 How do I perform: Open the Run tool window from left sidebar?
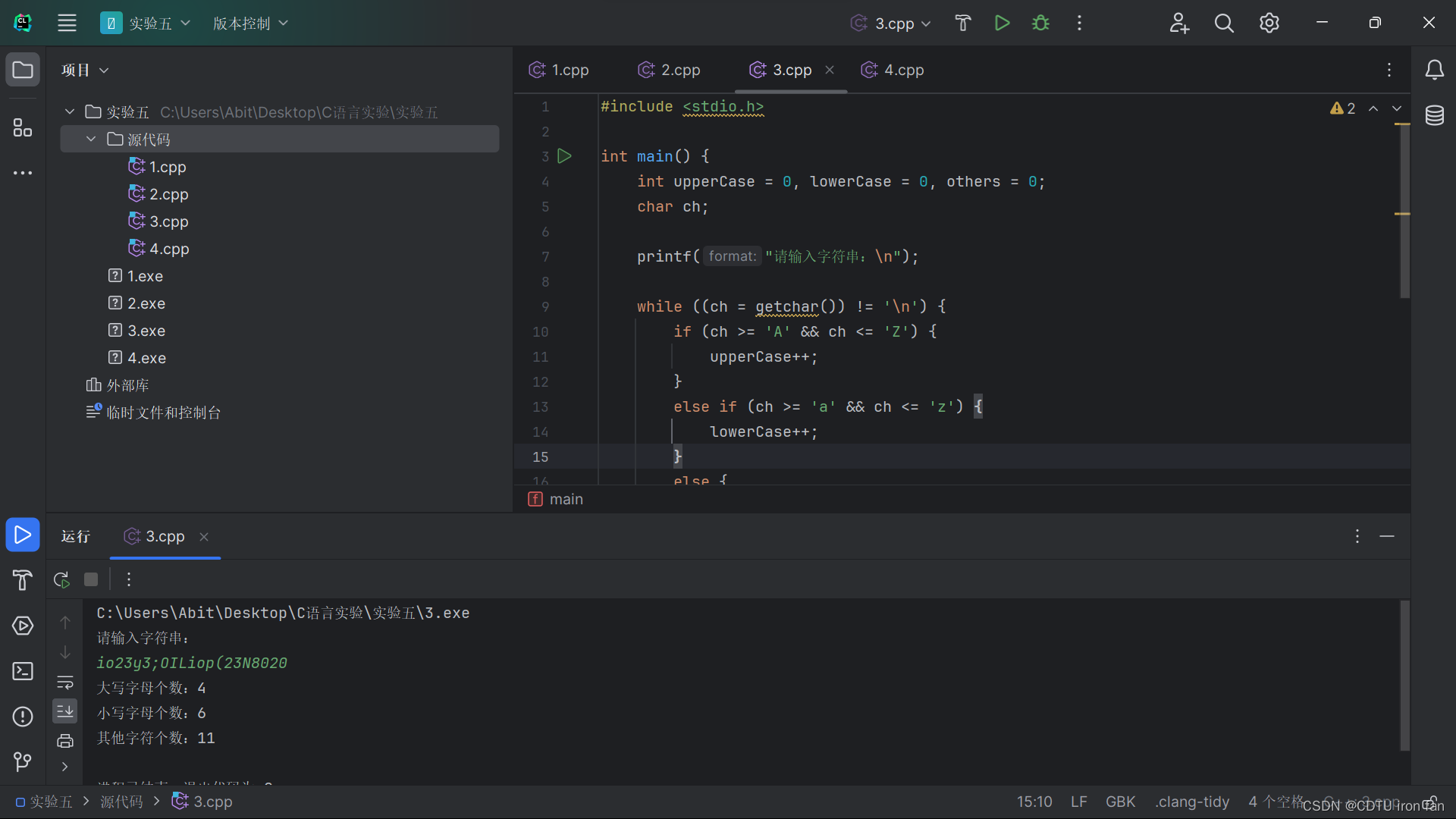click(23, 535)
